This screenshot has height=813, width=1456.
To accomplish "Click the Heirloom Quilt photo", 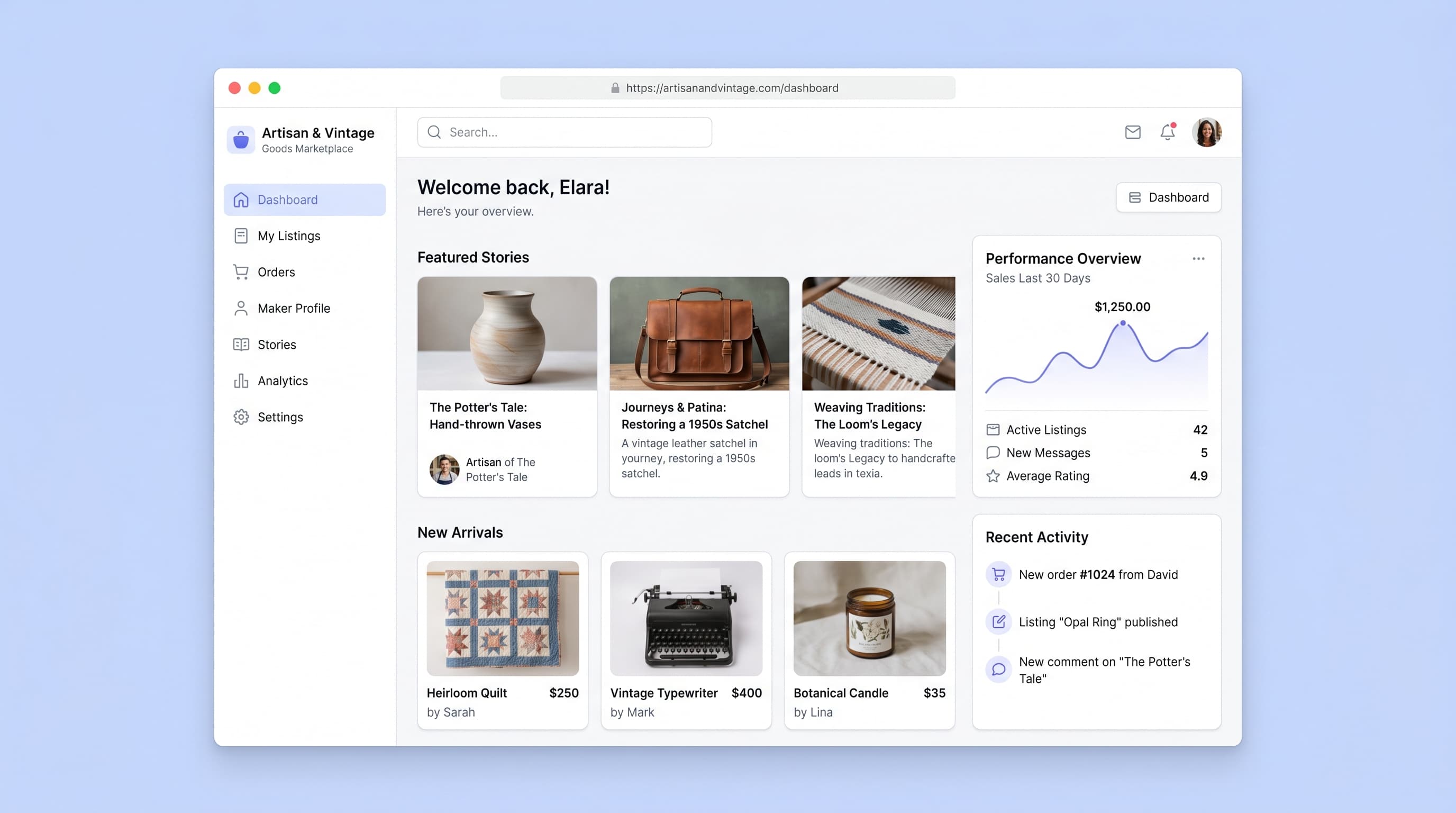I will pyautogui.click(x=503, y=619).
